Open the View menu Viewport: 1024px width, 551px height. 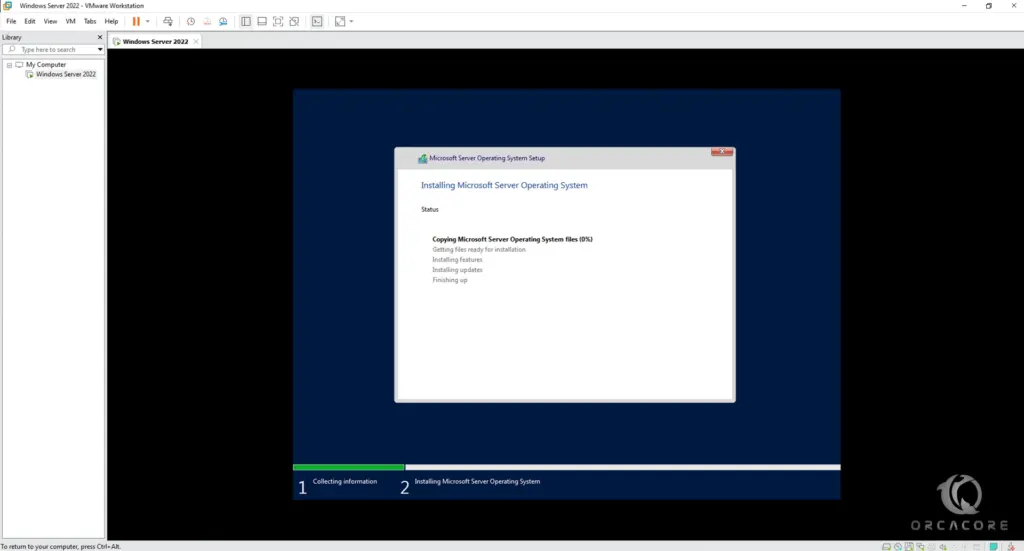point(50,22)
